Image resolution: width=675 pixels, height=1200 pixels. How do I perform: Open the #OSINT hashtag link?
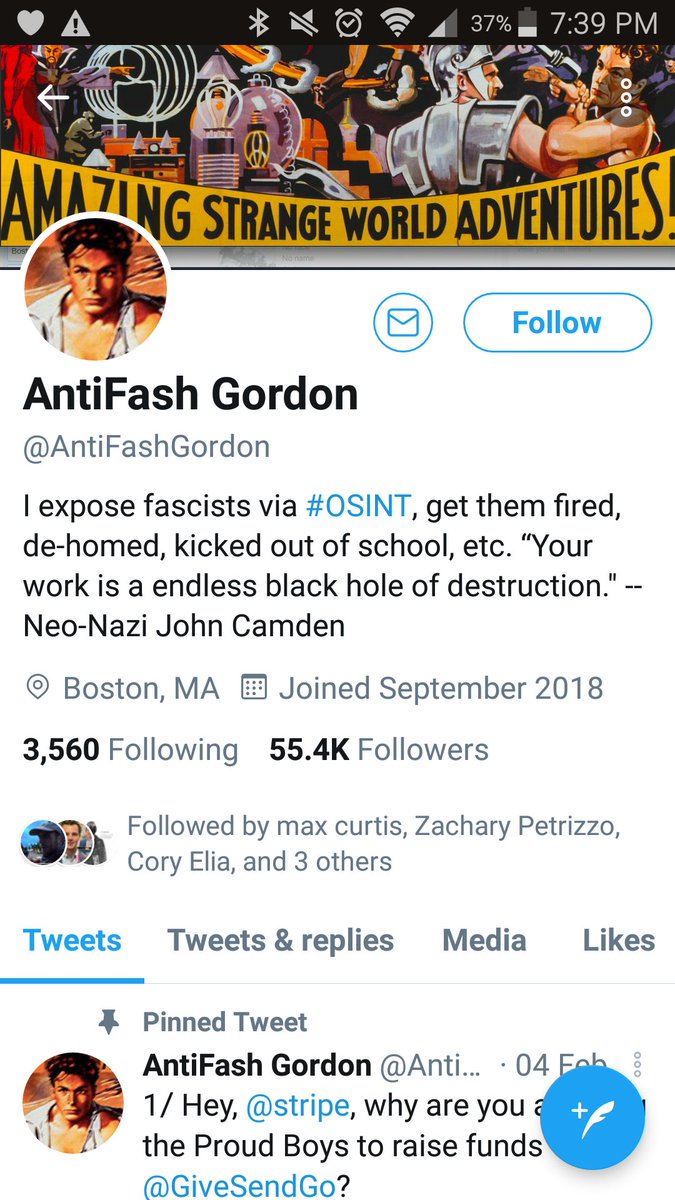click(x=358, y=505)
